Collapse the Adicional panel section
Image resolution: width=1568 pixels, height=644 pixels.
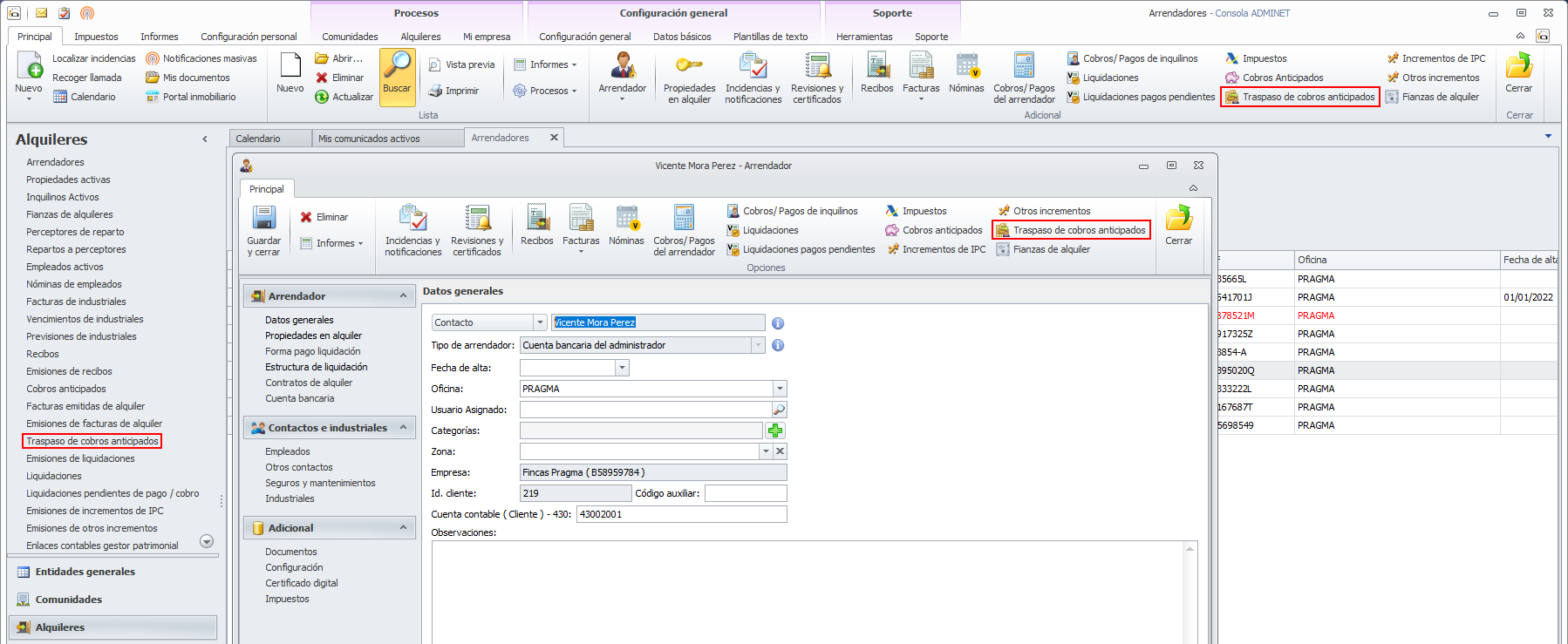click(403, 528)
